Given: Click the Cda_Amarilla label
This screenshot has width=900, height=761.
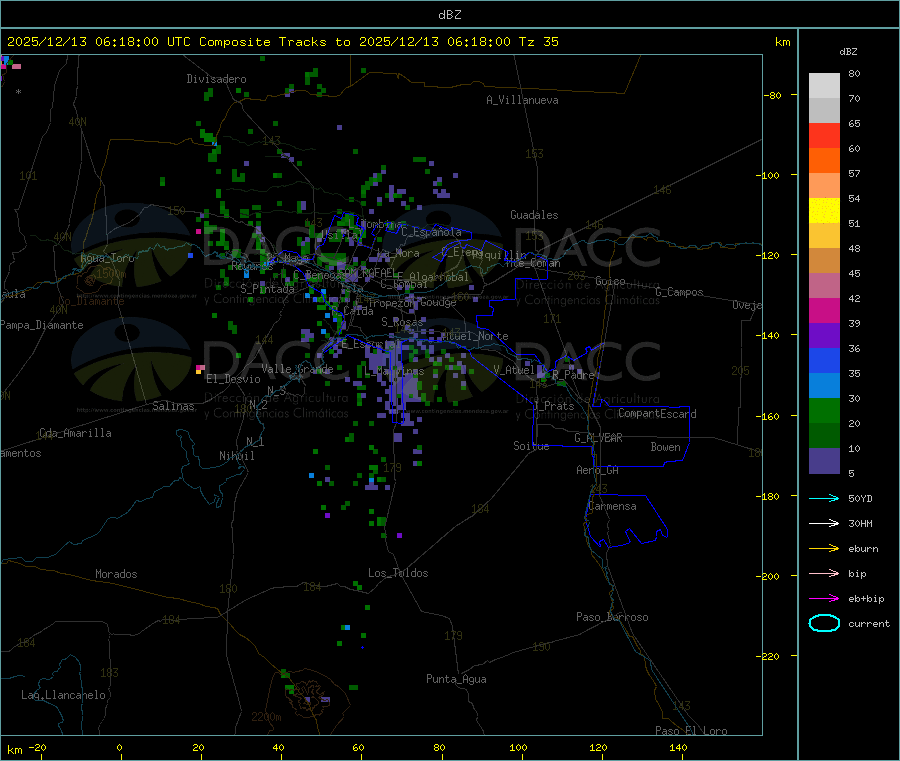Looking at the screenshot, I should tap(75, 433).
